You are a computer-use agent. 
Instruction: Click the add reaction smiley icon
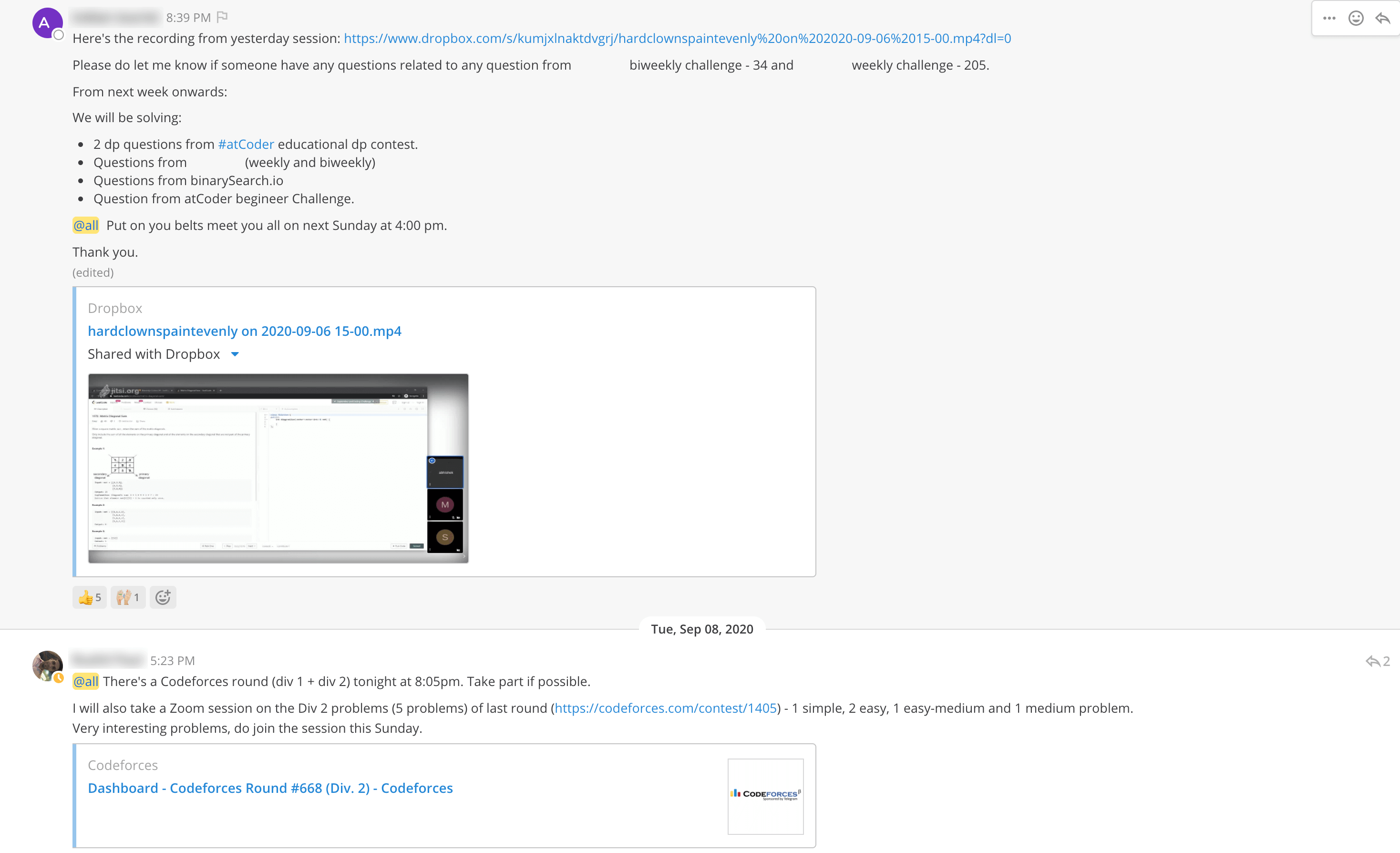coord(1356,18)
